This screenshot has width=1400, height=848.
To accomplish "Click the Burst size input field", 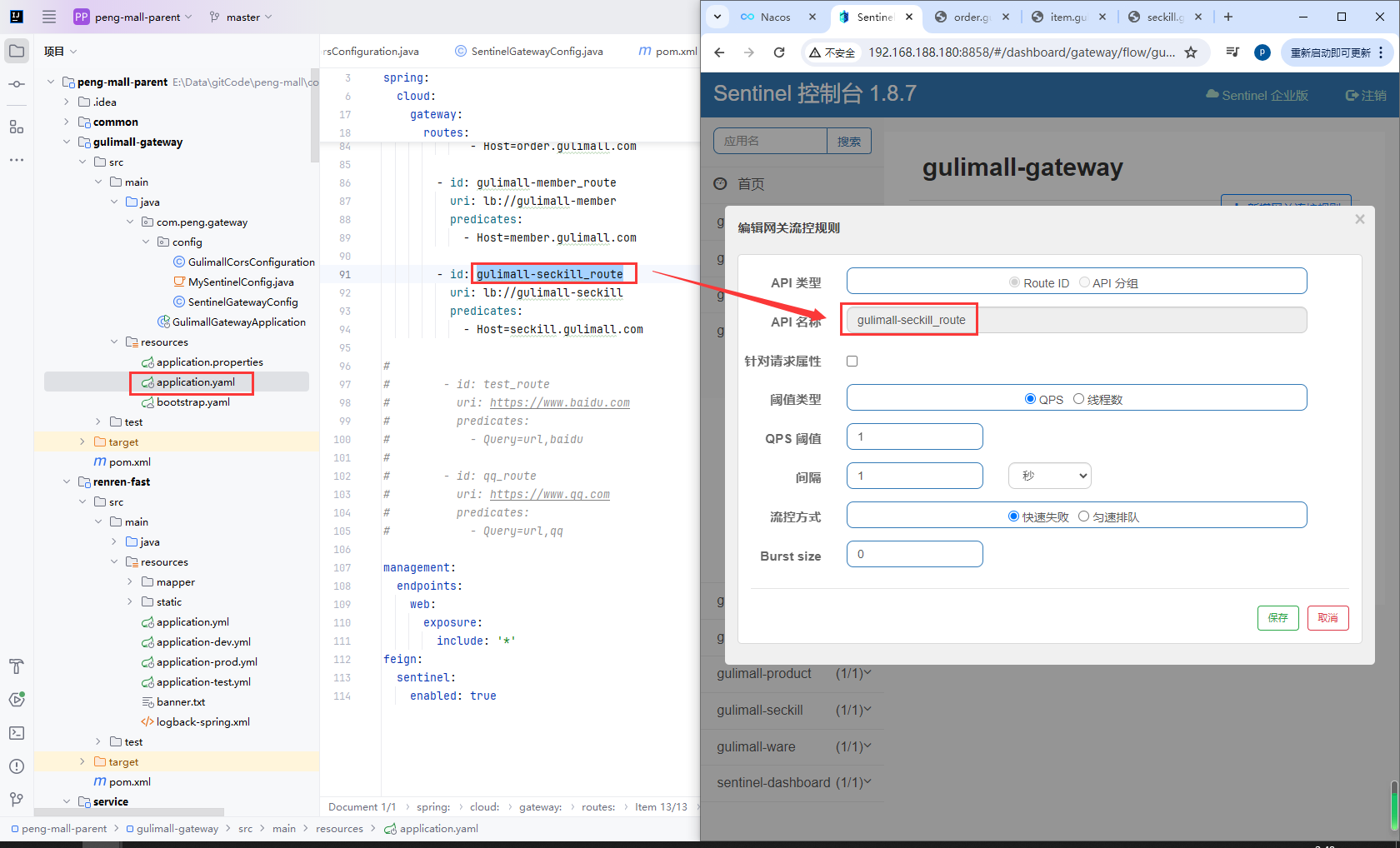I will tap(915, 554).
